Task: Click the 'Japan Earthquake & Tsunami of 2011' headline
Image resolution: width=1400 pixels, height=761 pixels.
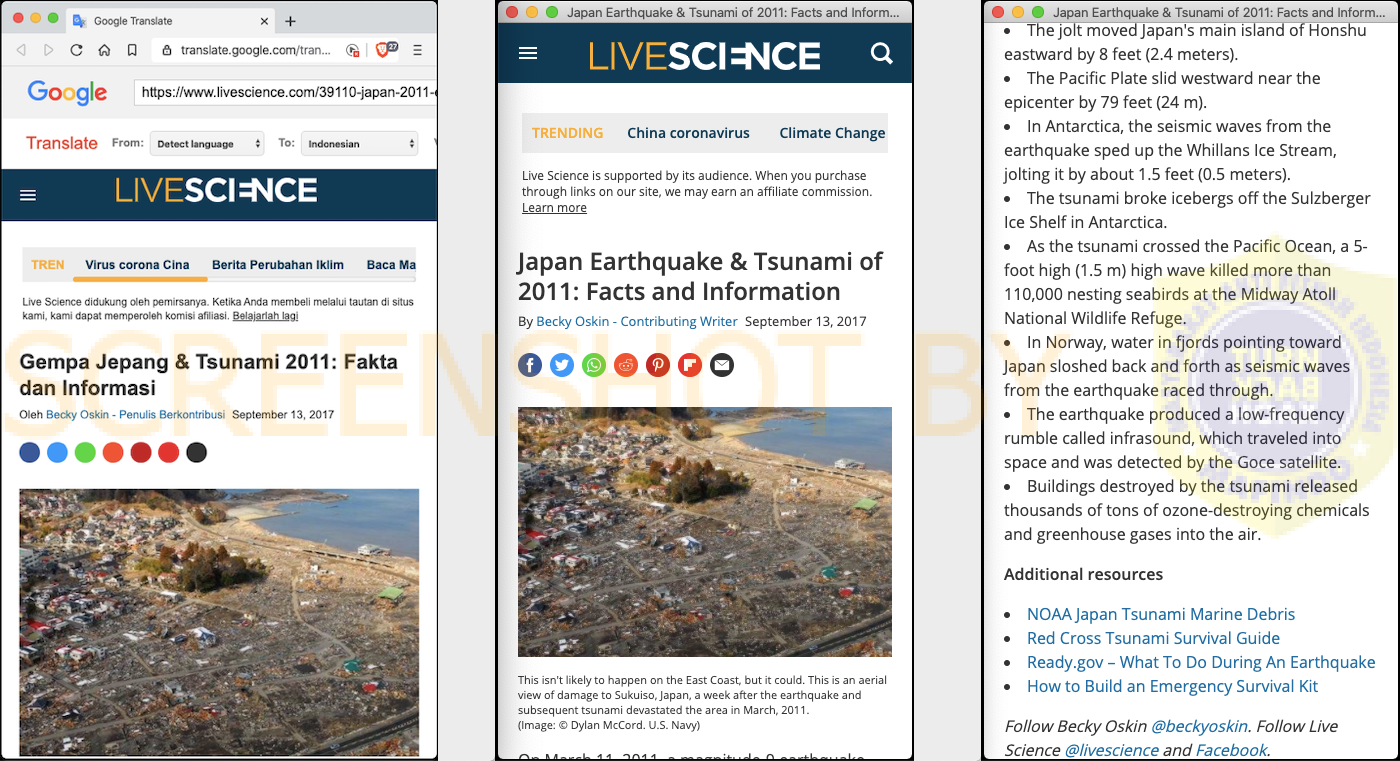Action: [x=700, y=277]
